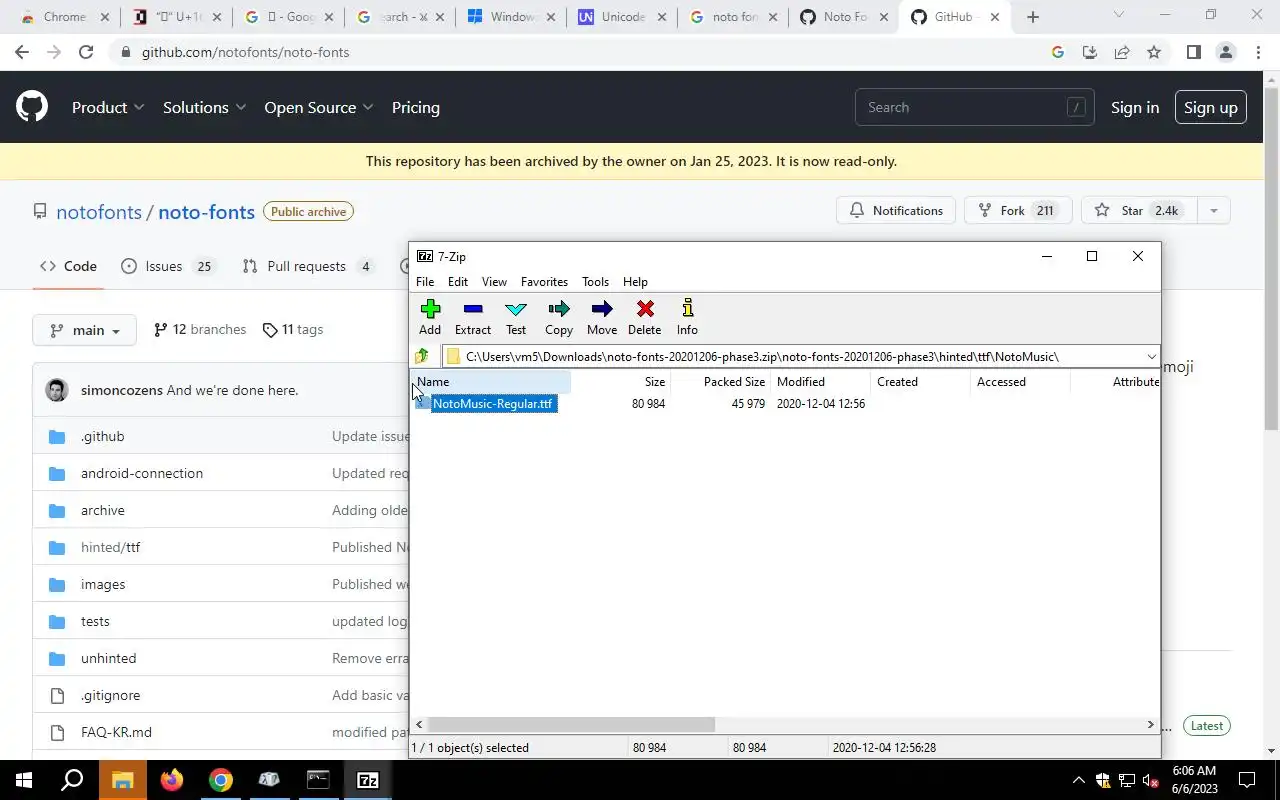Expand the Product dropdown on GitHub
The width and height of the screenshot is (1280, 800).
108,107
